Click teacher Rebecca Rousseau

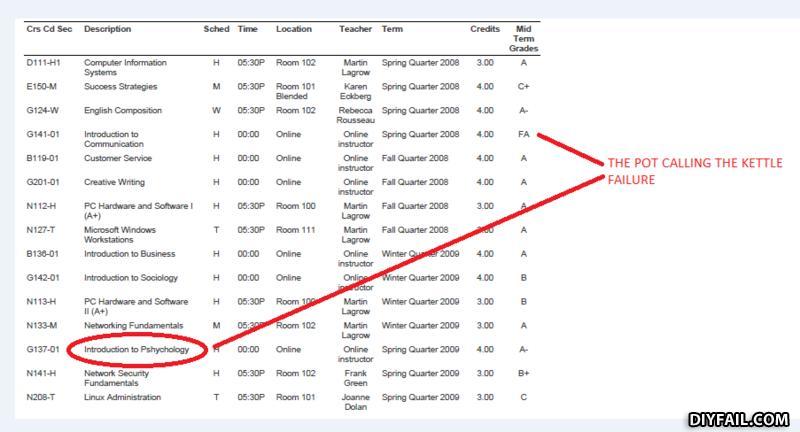click(356, 116)
